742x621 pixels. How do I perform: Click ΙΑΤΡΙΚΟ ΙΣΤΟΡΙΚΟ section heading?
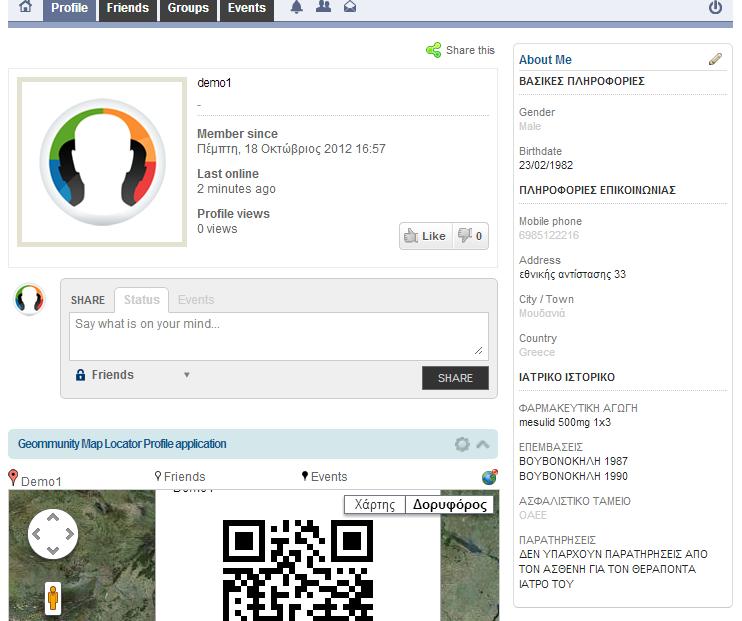coord(567,377)
